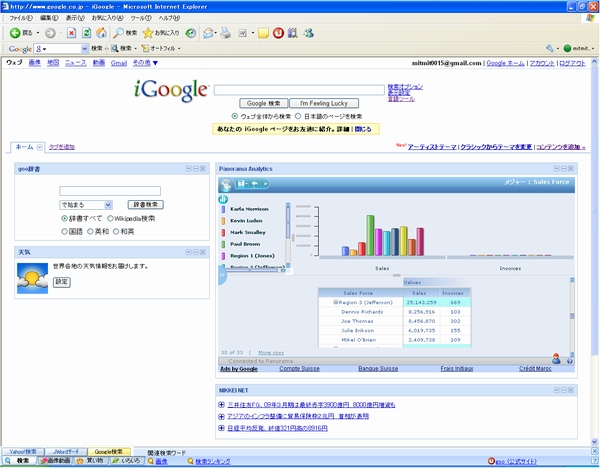Click the Panorama save disk icon
The height and width of the screenshot is (468, 600).
pyautogui.click(x=241, y=184)
